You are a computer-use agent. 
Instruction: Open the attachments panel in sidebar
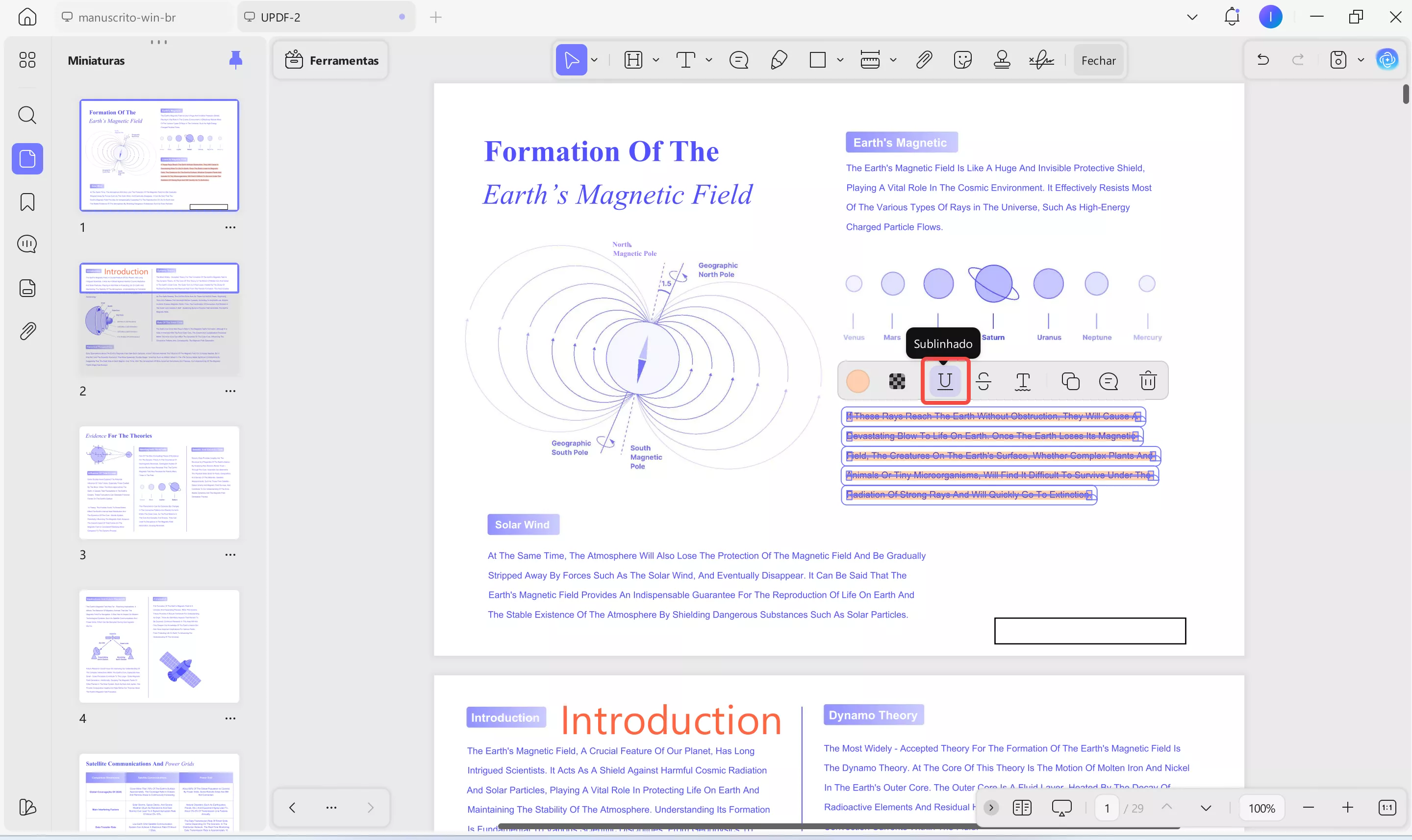click(27, 331)
